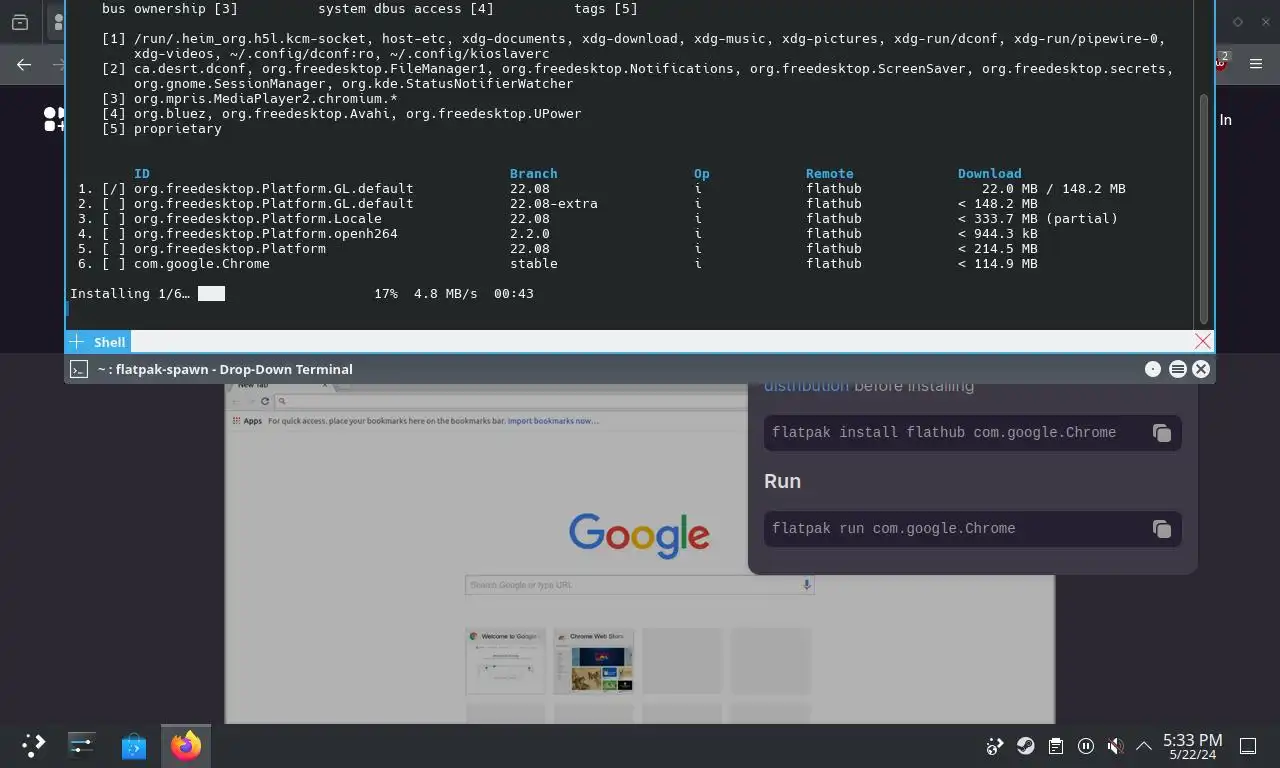Click '22.0 MB / 148.2 MB' download value
This screenshot has height=768, width=1280.
point(1054,189)
